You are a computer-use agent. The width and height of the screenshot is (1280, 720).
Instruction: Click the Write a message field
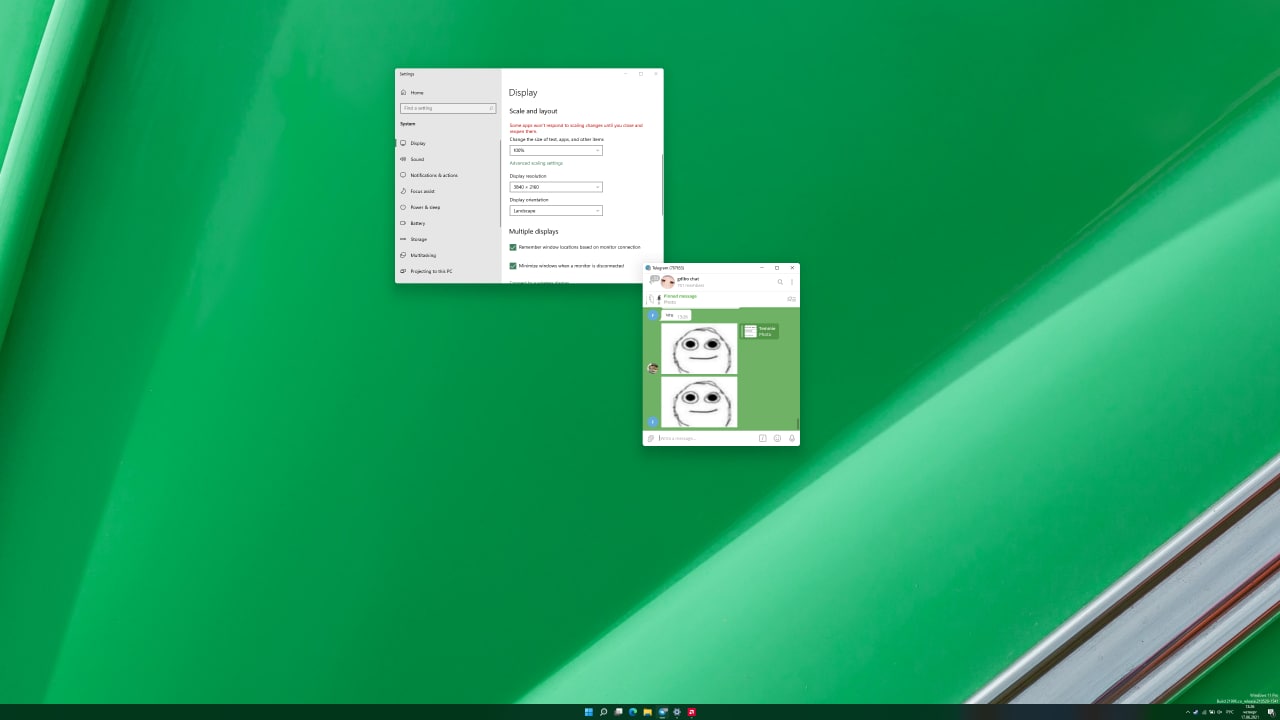click(x=705, y=438)
